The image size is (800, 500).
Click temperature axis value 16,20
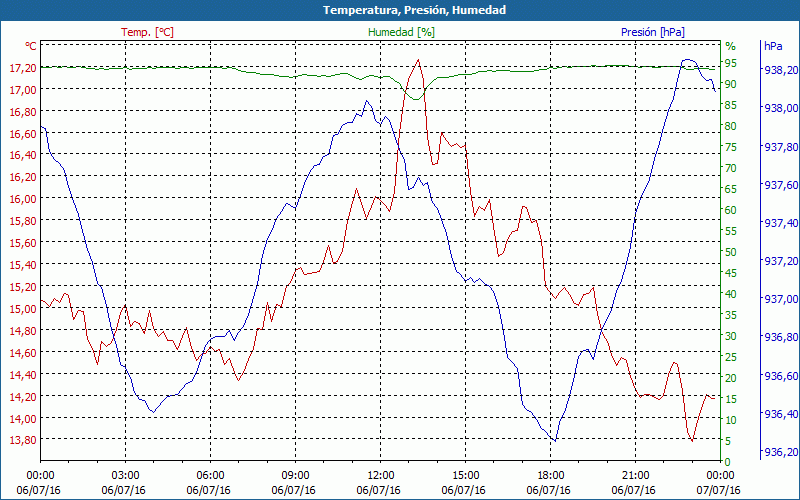(23, 177)
